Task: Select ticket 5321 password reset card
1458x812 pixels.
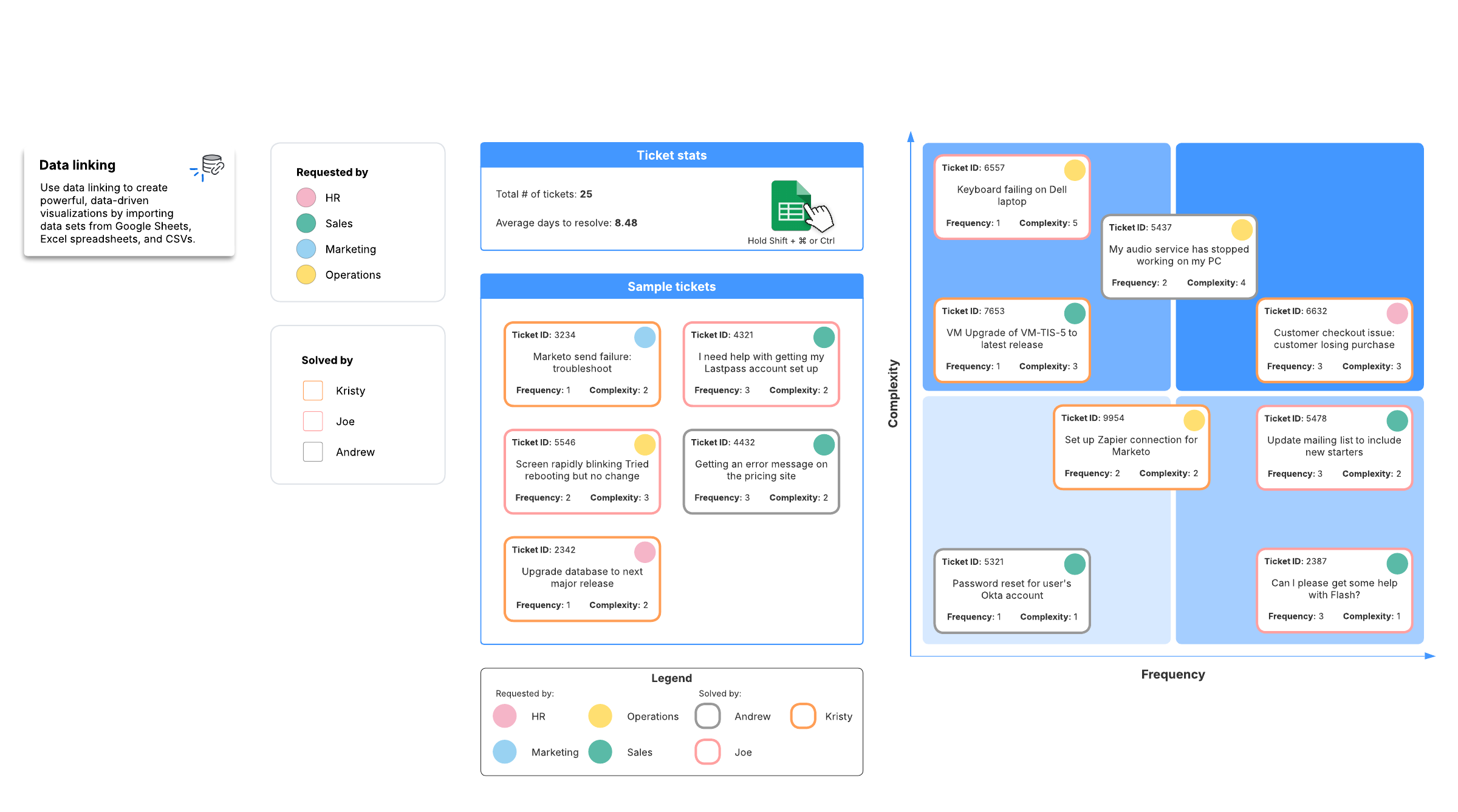Action: coord(1011,590)
